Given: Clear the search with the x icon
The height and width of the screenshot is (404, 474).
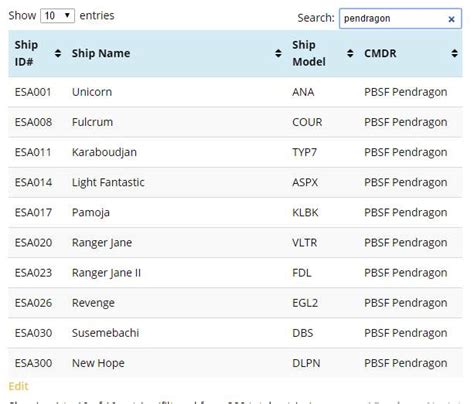Looking at the screenshot, I should click(451, 19).
